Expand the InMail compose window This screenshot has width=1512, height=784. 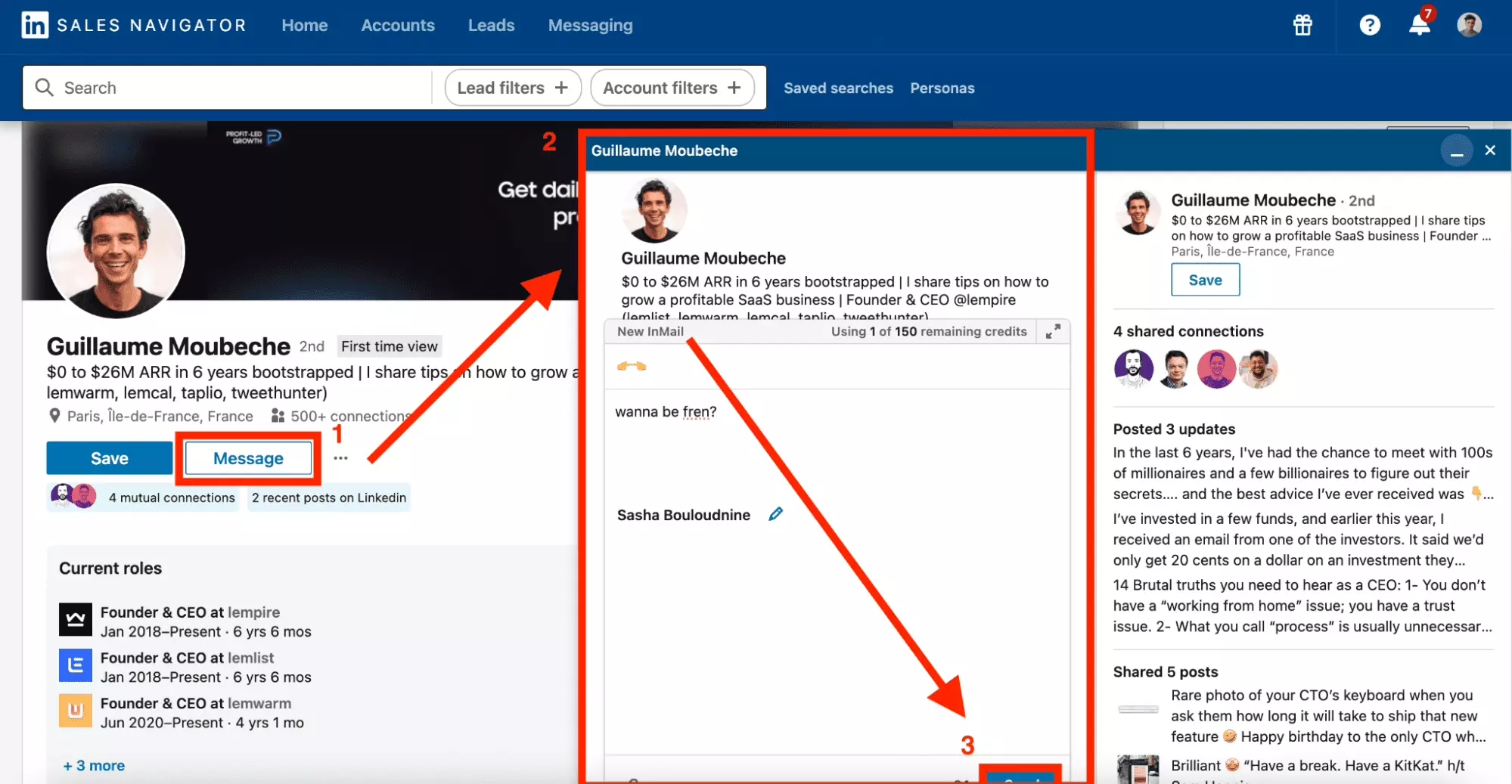click(1053, 332)
